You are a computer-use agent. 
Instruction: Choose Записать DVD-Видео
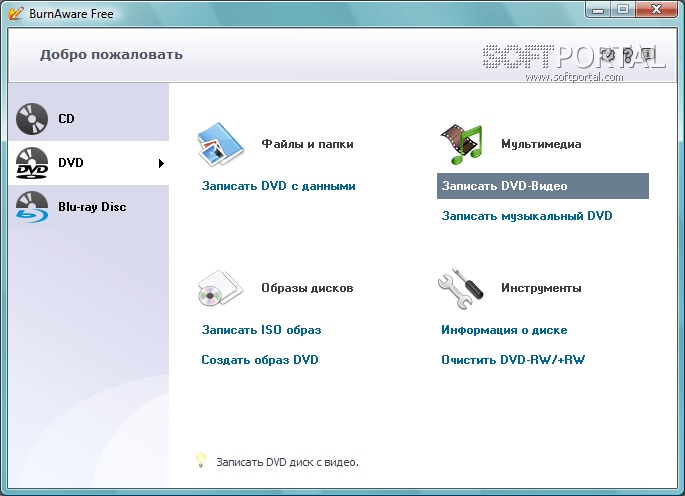[543, 186]
